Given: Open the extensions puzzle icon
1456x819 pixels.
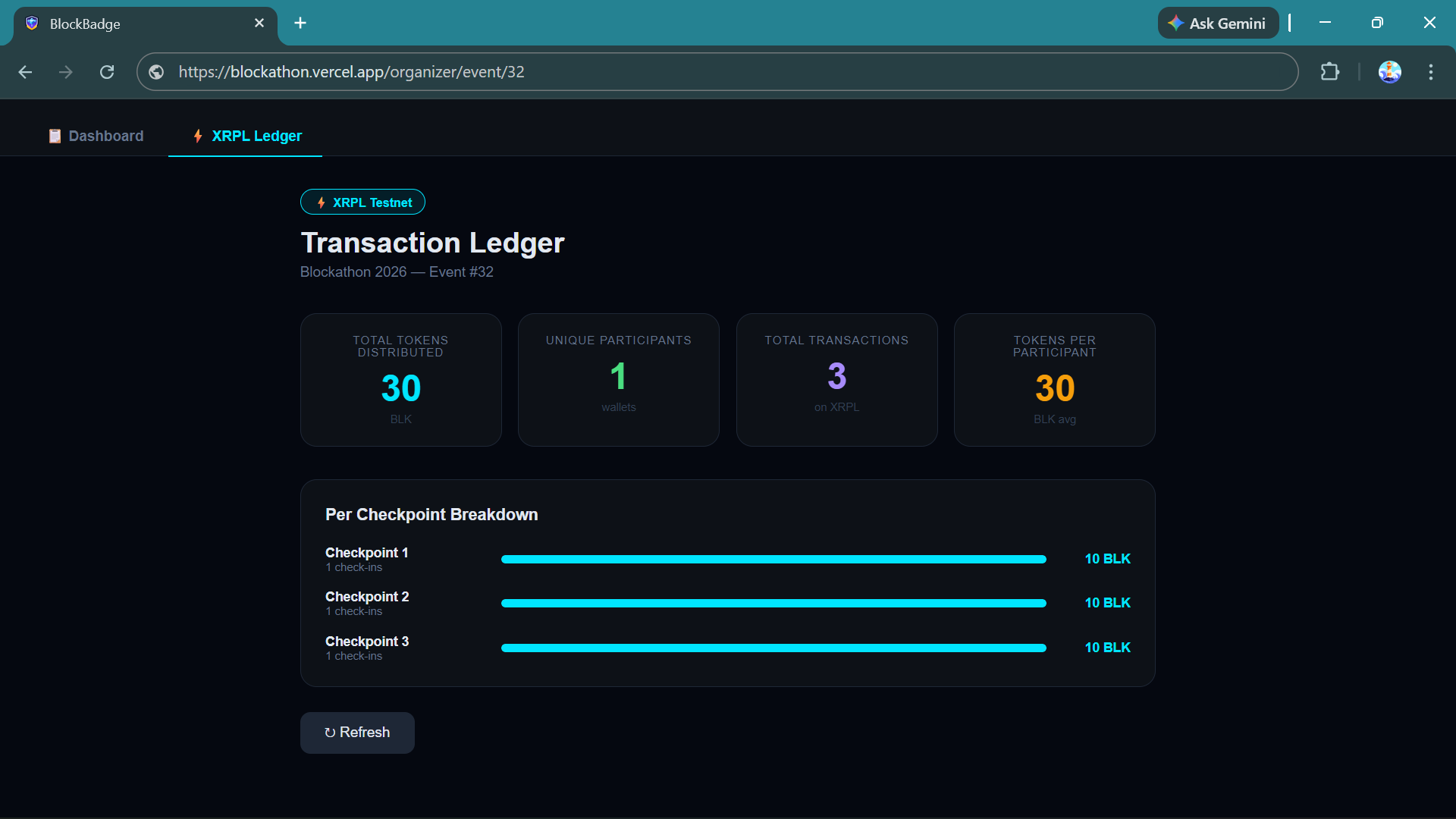Looking at the screenshot, I should pos(1329,72).
